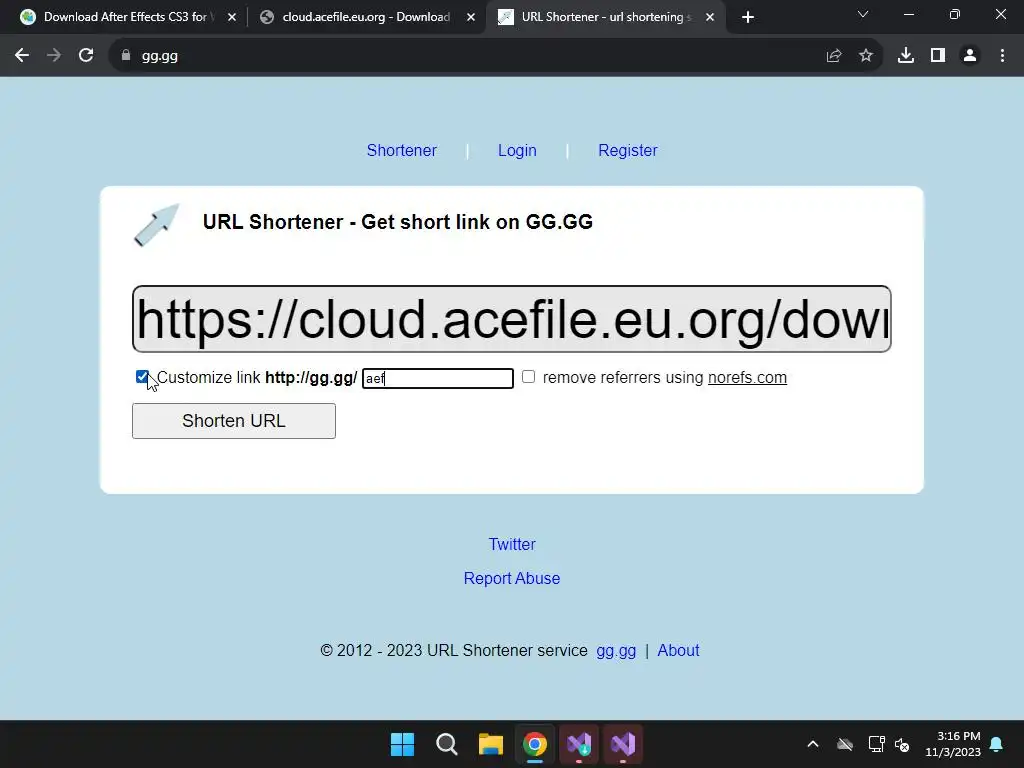Click the custom alias field containing aef
This screenshot has width=1024, height=768.
[x=438, y=378]
